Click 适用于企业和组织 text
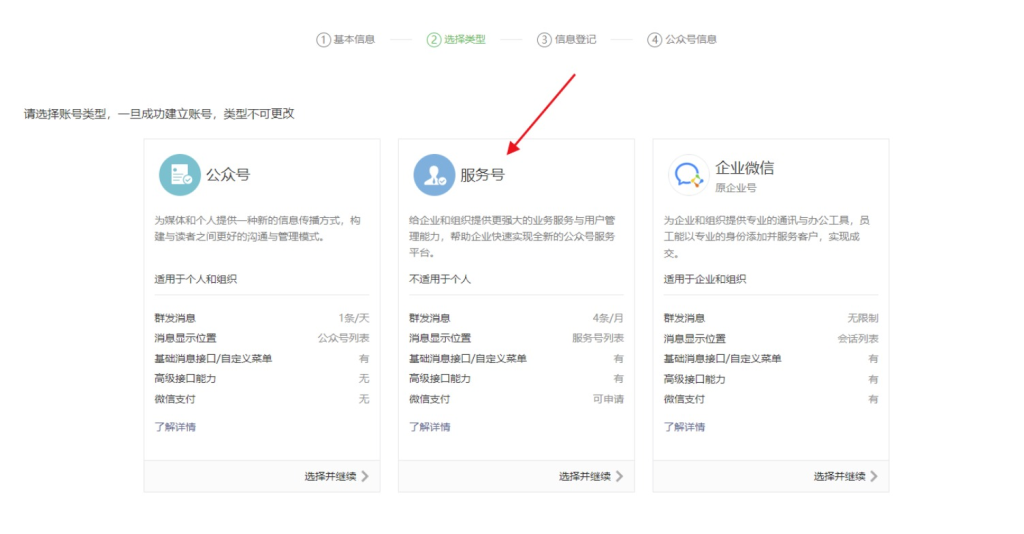The height and width of the screenshot is (534, 1024). pos(705,279)
